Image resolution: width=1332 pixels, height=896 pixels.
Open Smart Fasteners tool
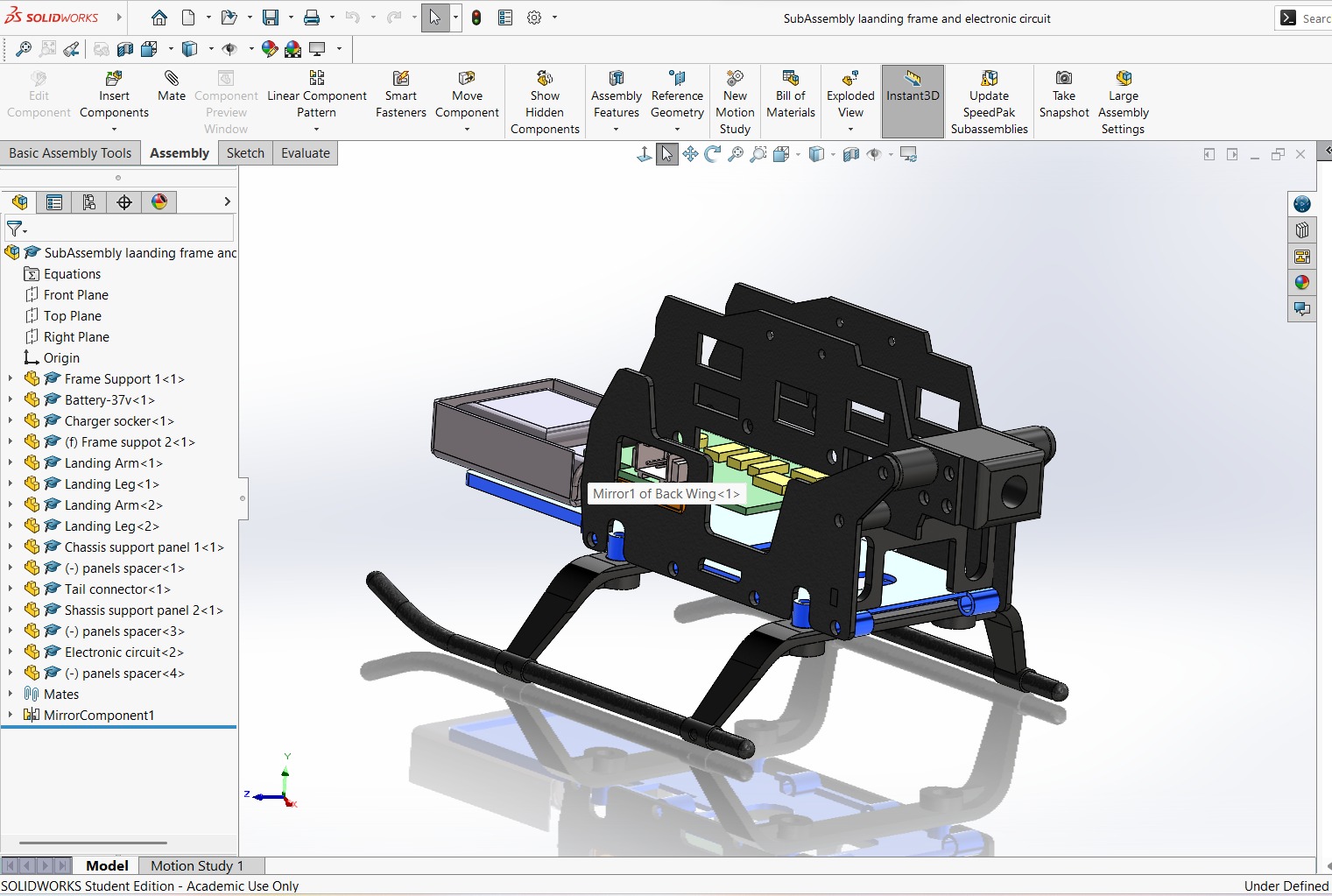(400, 79)
